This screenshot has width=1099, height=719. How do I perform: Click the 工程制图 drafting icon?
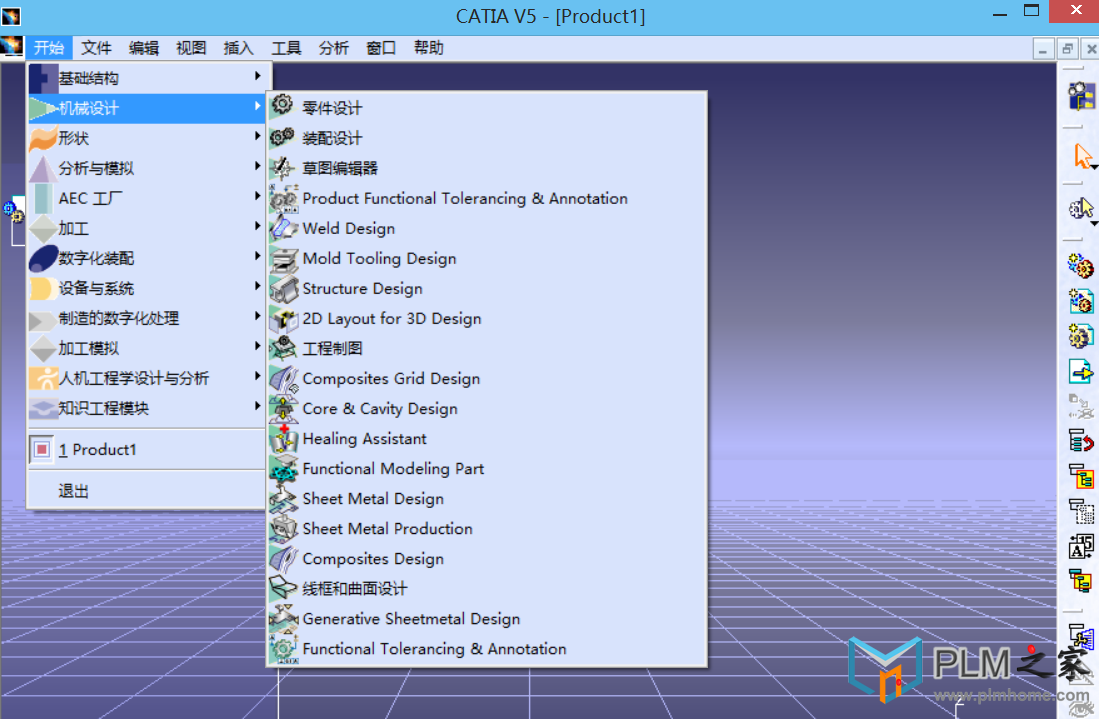pyautogui.click(x=283, y=348)
